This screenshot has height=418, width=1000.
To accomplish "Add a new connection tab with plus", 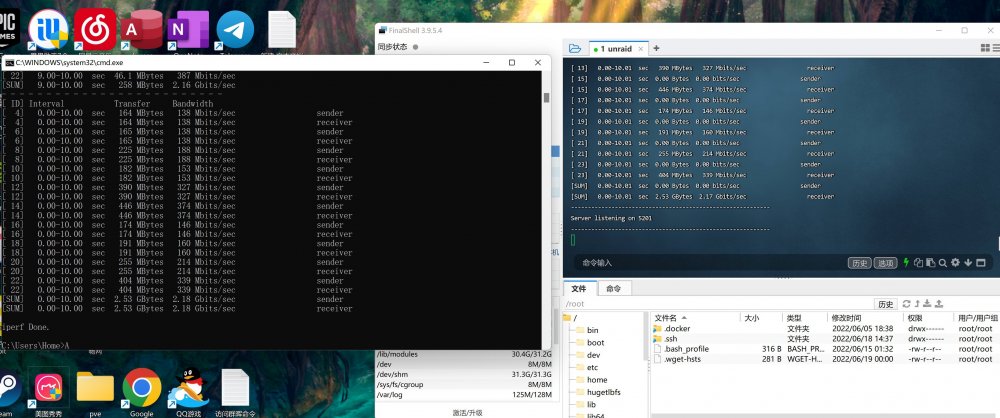I will [x=656, y=49].
